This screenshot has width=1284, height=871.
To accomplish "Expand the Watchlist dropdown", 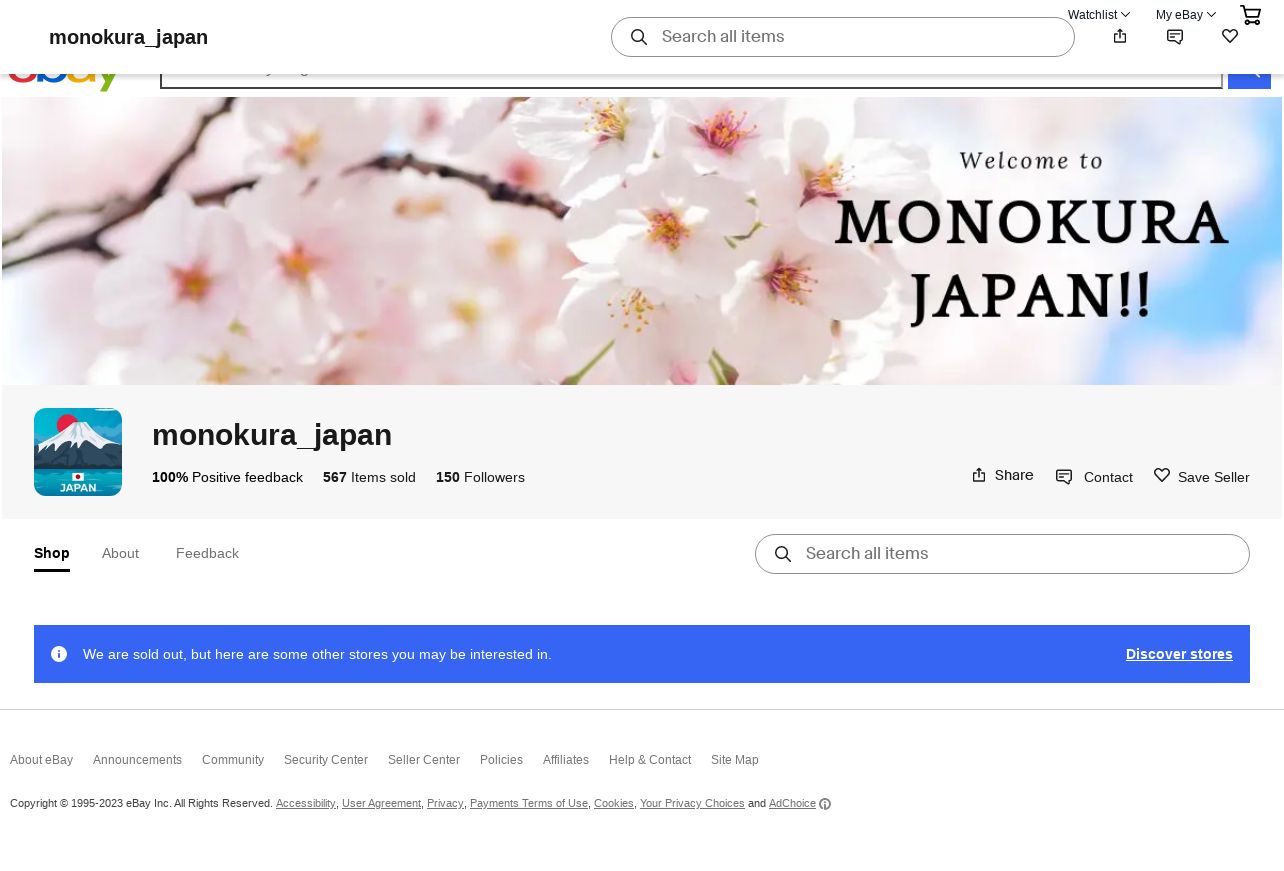I will click(1099, 15).
